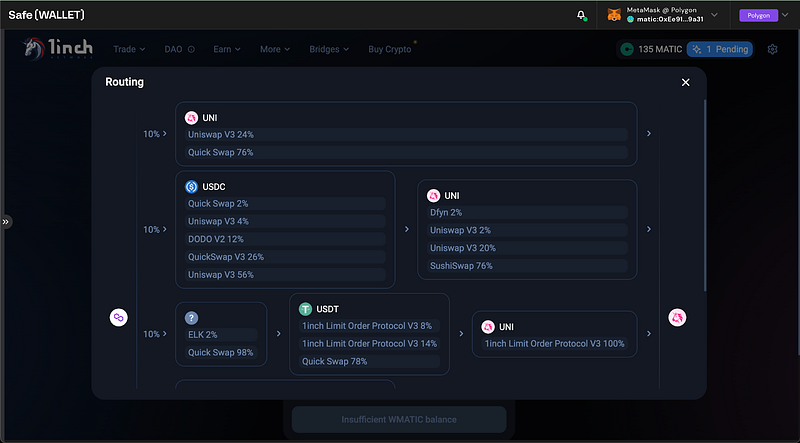This screenshot has height=443, width=800.
Task: Click 1inch Limit Order Protocol V3 100% row
Action: click(x=555, y=343)
